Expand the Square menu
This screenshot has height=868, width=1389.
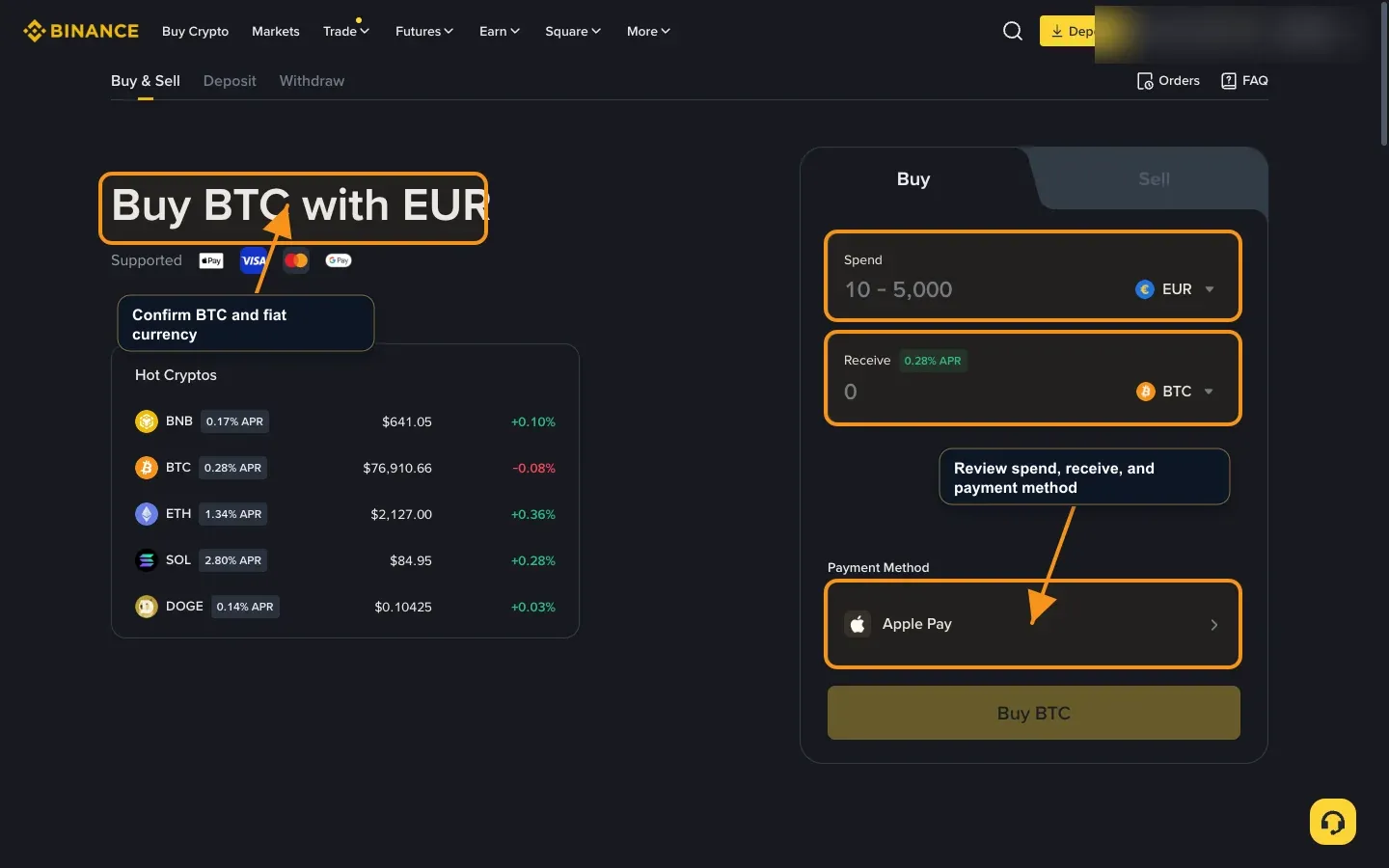(x=573, y=31)
